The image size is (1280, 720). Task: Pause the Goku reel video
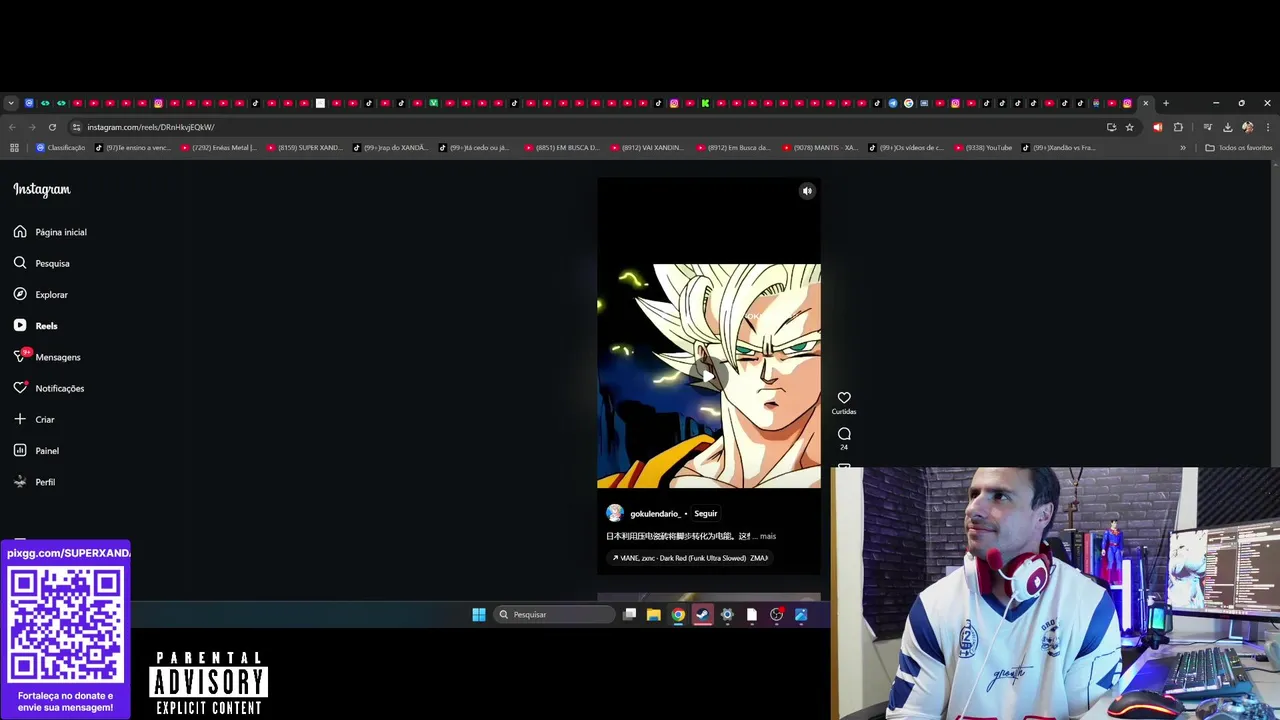click(x=709, y=375)
